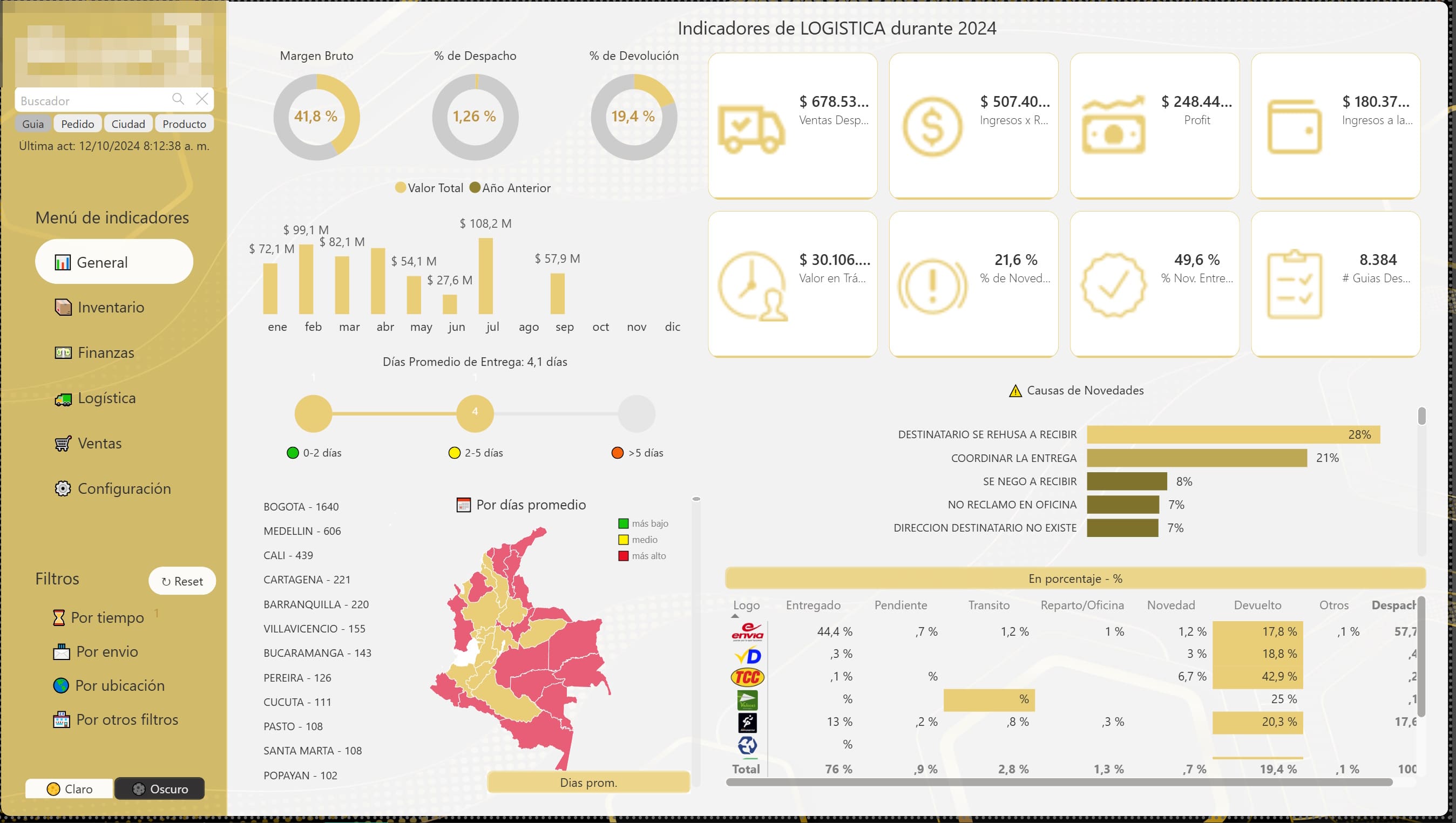Screen dimensions: 1456x823
Task: Select the Pedido search tab
Action: (x=77, y=124)
